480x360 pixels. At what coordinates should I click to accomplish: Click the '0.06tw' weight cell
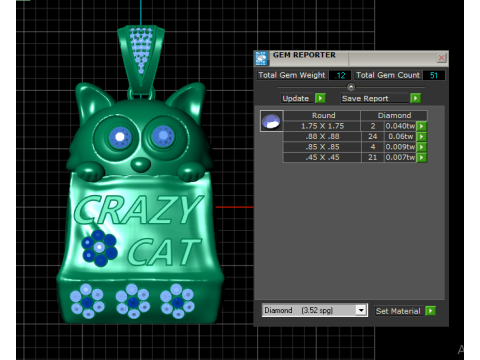(400, 137)
